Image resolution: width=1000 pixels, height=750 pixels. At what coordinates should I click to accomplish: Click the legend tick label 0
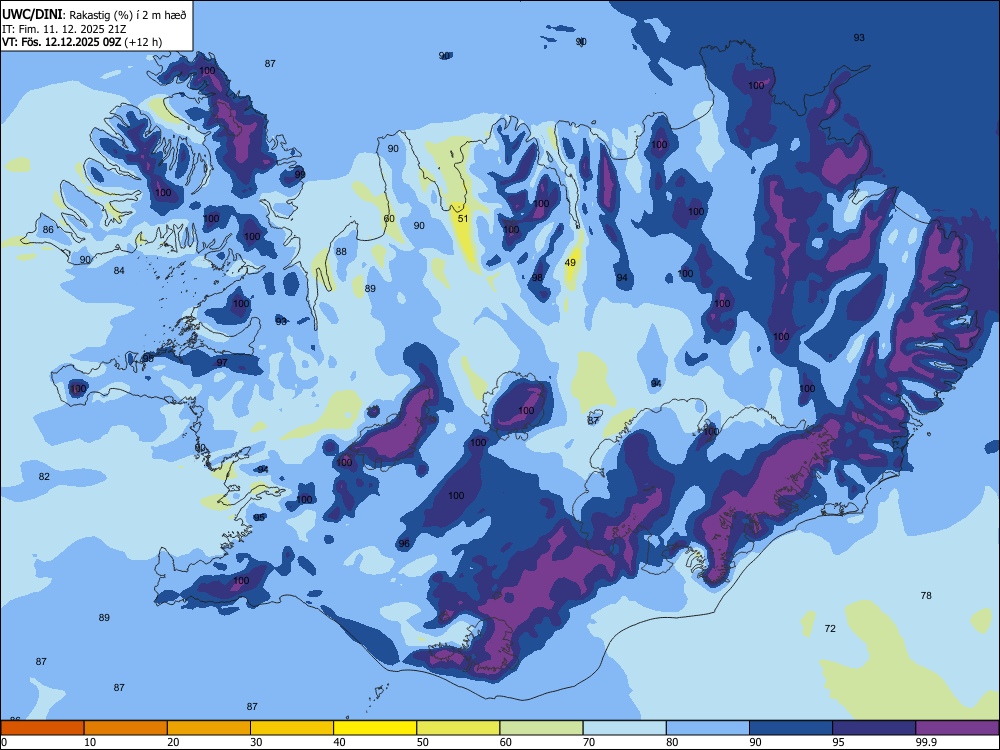[4, 742]
